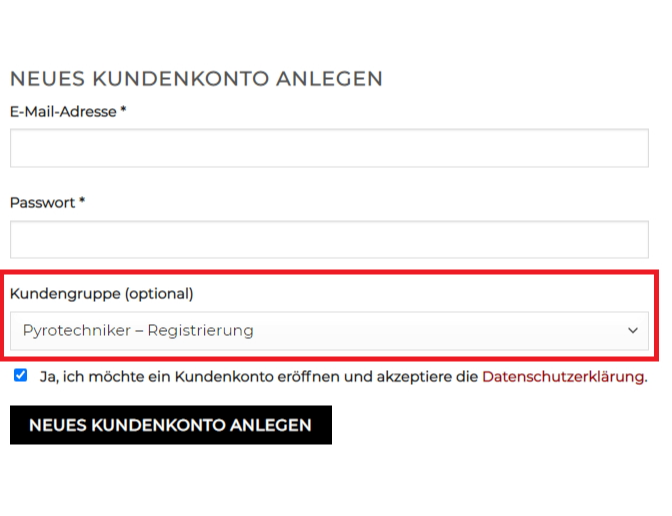The width and height of the screenshot is (672, 516).
Task: Click the blue checkmark icon in the consent box
Action: click(x=21, y=375)
